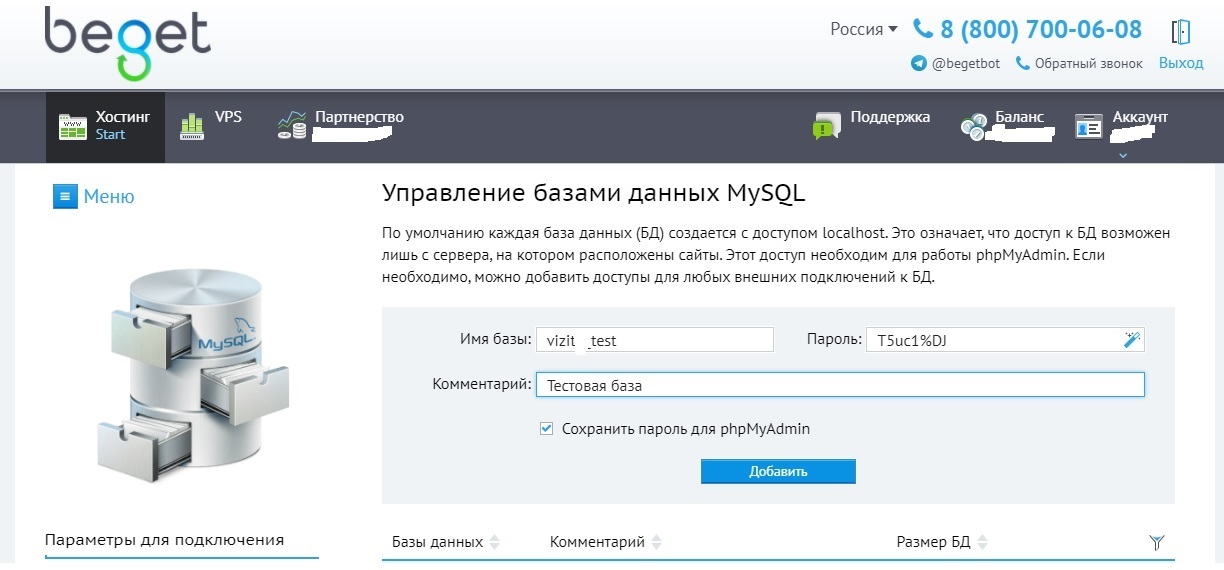Click the Управление базами данных MySQL title

(594, 193)
